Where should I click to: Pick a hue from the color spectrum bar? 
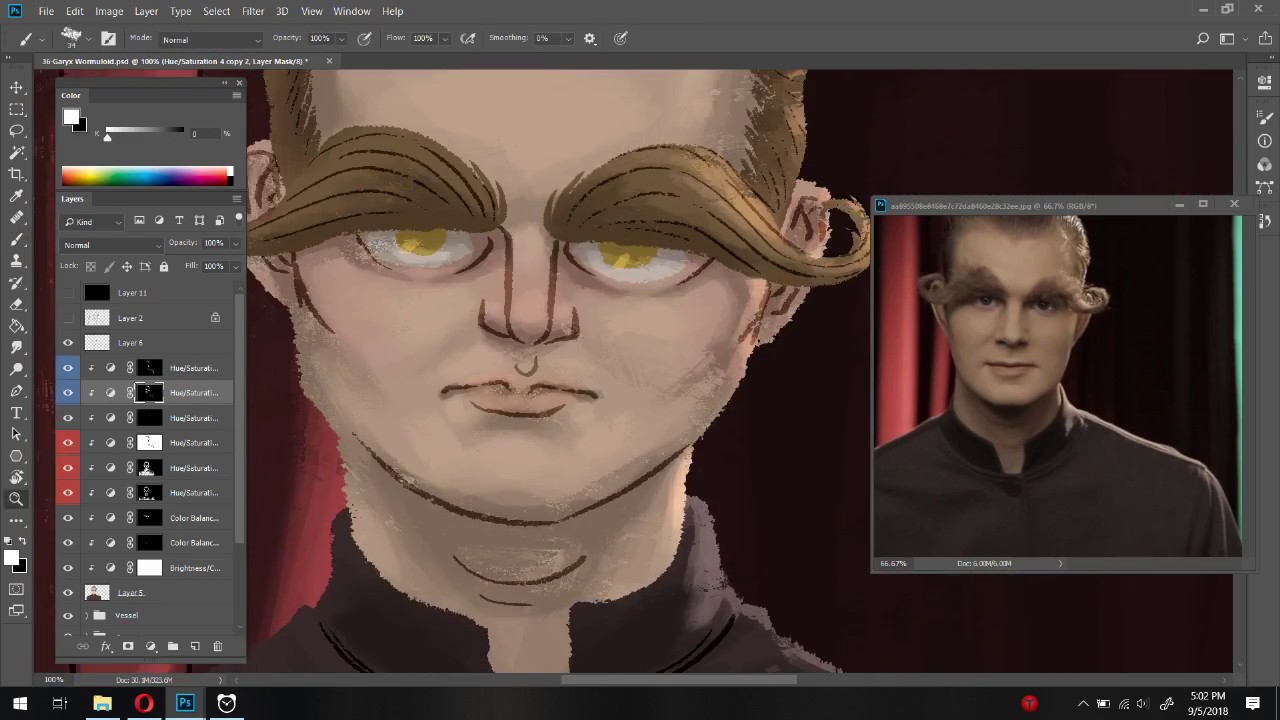coord(147,177)
